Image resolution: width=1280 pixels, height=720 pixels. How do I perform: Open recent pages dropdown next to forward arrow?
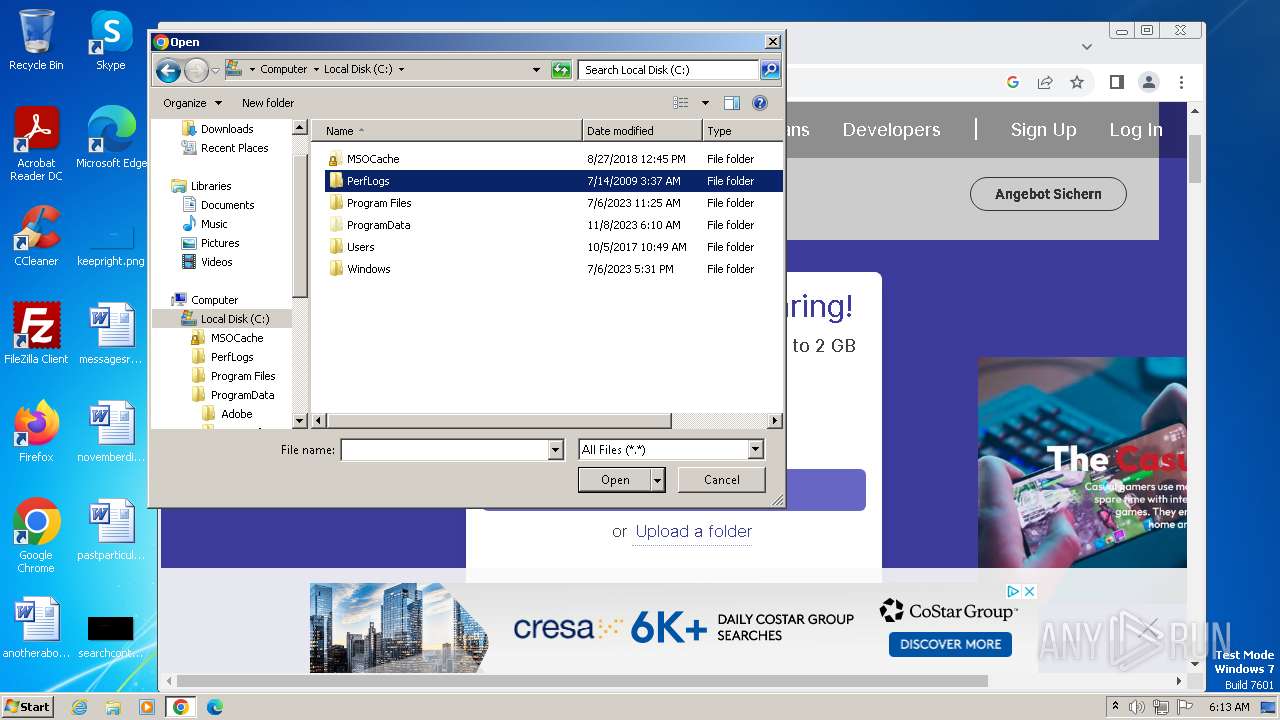click(215, 70)
